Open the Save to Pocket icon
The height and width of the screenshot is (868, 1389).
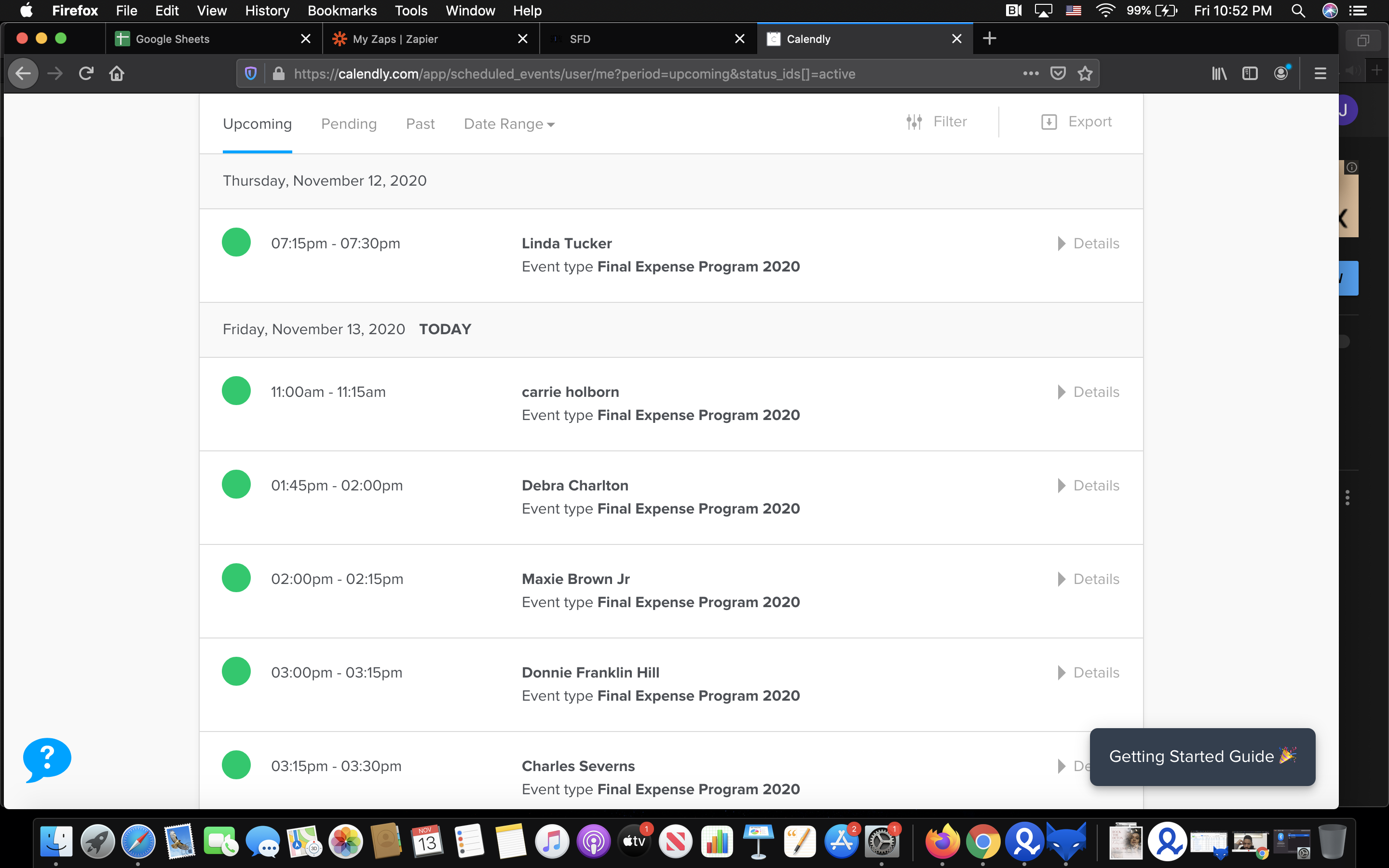tap(1058, 73)
